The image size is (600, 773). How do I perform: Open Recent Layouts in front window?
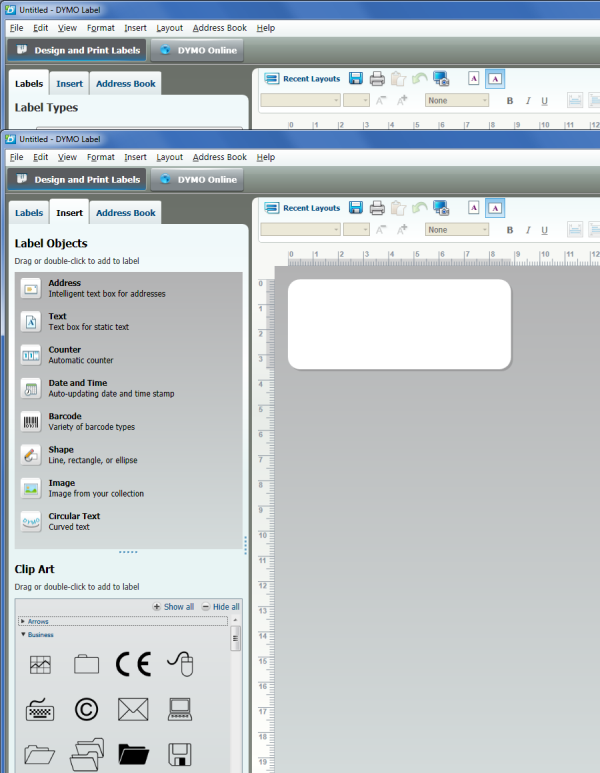click(x=302, y=208)
